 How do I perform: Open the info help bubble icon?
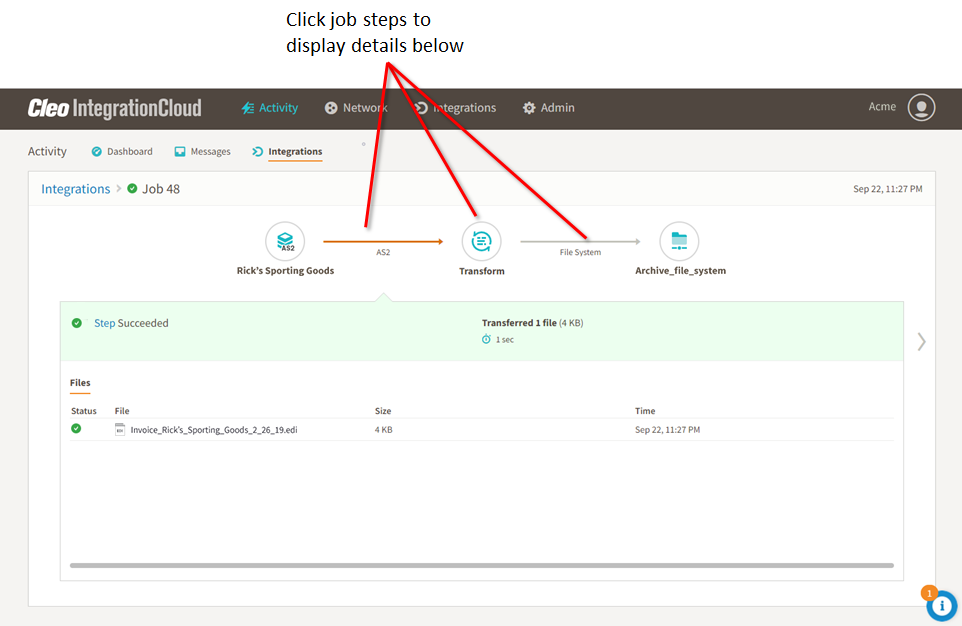click(941, 605)
